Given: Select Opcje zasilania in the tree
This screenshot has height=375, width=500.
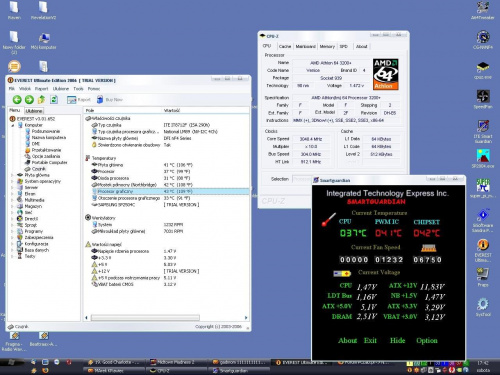Looking at the screenshot, I should pyautogui.click(x=46, y=156).
